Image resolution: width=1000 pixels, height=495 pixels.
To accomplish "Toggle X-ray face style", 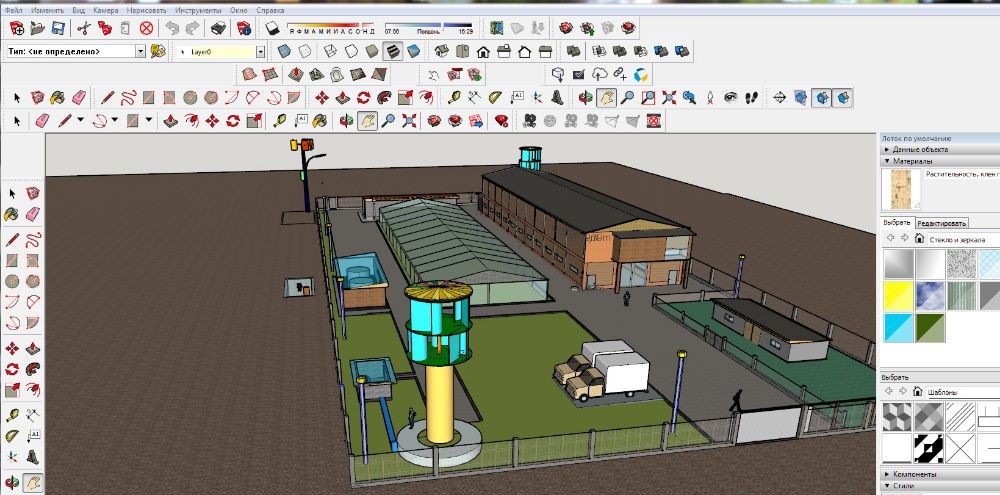I will point(284,52).
